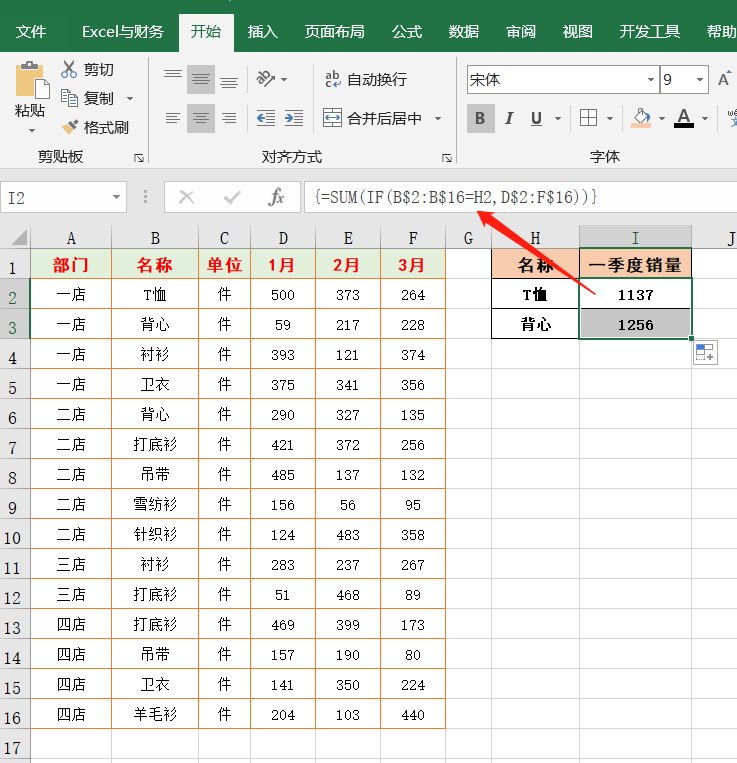The height and width of the screenshot is (763, 737).
Task: Expand the Name Box dropdown
Action: pos(116,198)
